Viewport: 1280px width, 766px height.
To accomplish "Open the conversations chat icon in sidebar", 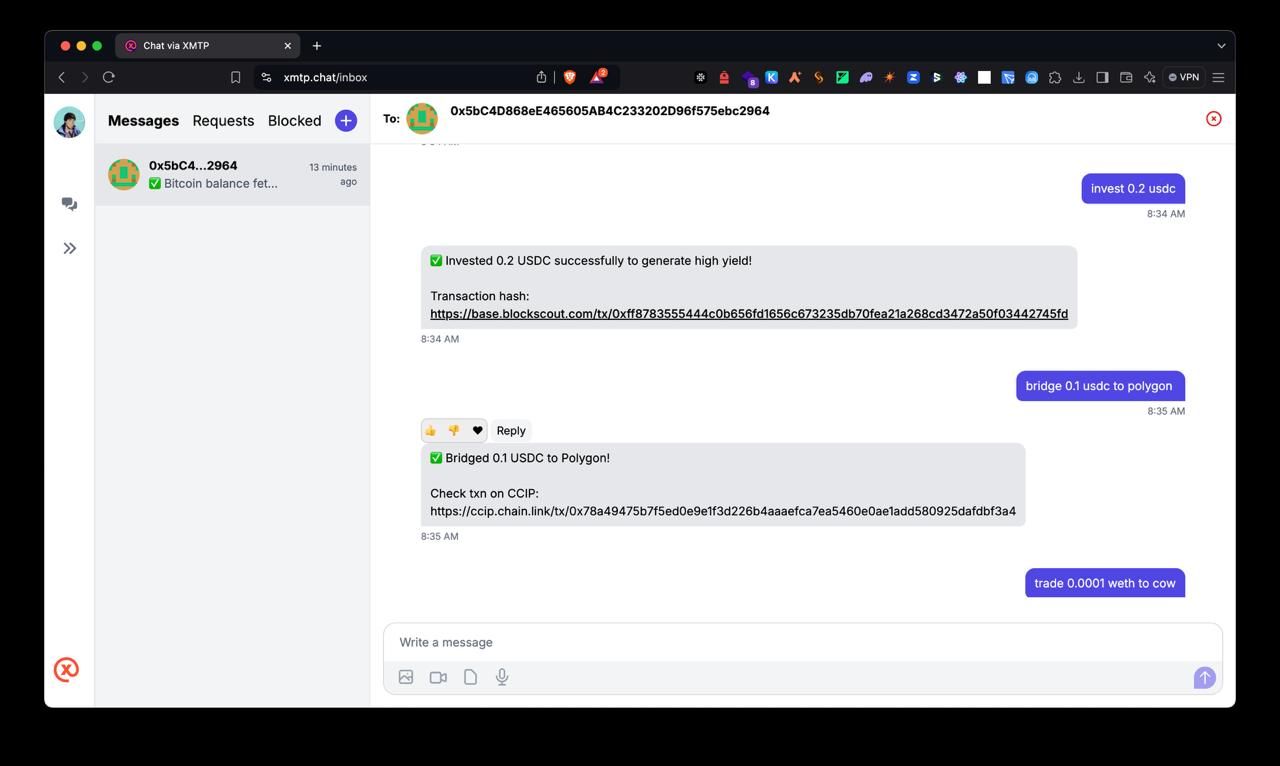I will click(x=69, y=204).
